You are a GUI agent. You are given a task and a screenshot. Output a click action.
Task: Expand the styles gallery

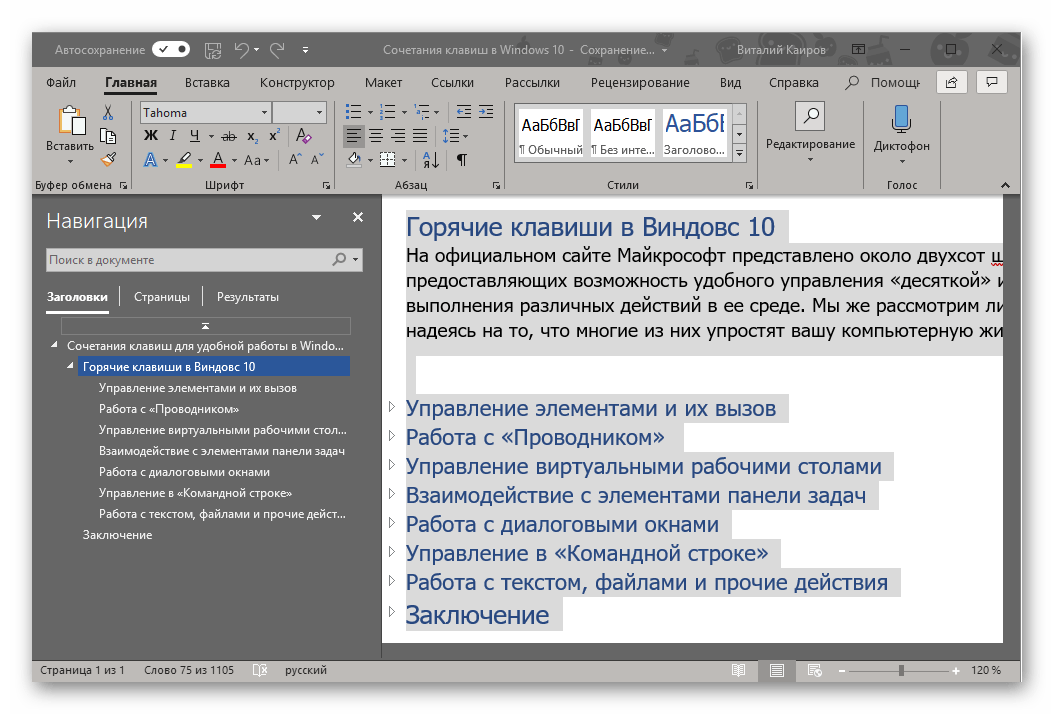click(739, 154)
